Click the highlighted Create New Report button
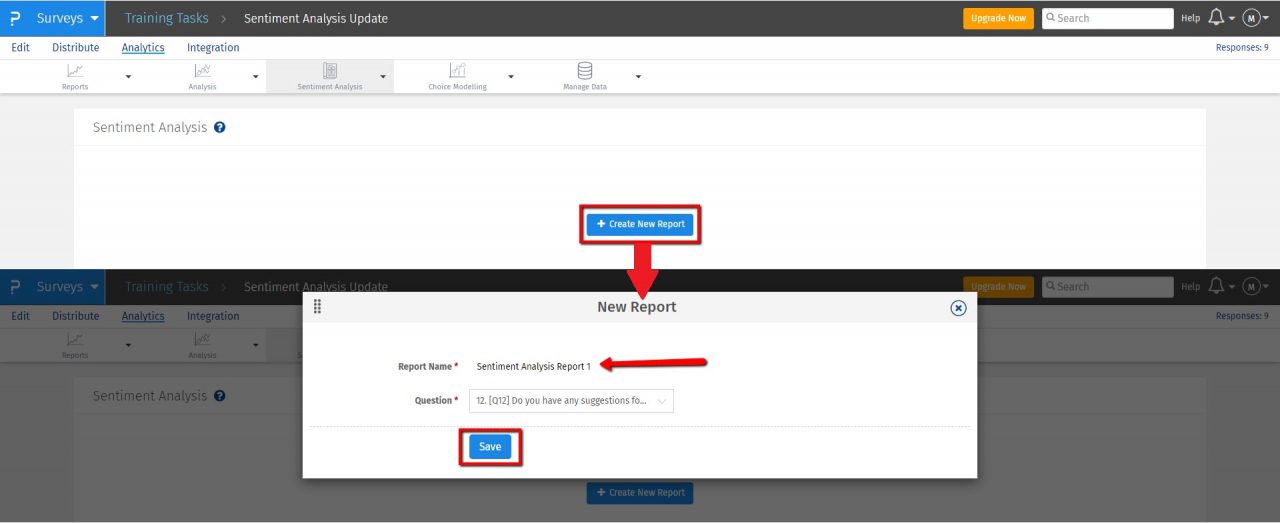The image size is (1280, 523). [640, 224]
